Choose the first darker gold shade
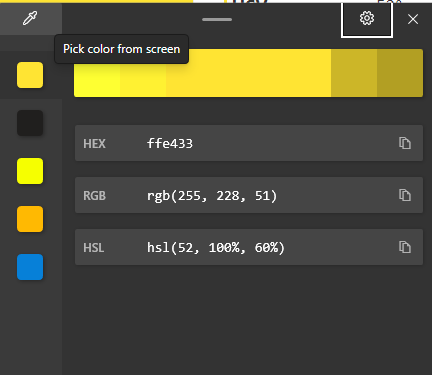This screenshot has width=432, height=375. (354, 73)
